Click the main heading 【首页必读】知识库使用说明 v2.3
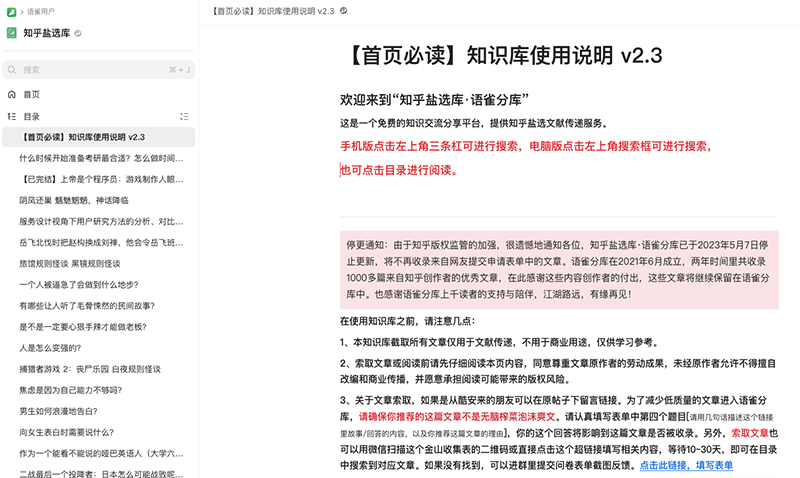The height and width of the screenshot is (478, 800). coord(502,56)
